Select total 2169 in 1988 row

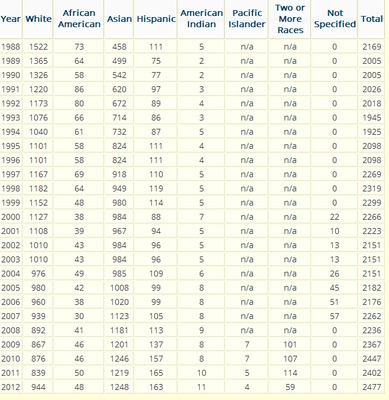[372, 47]
